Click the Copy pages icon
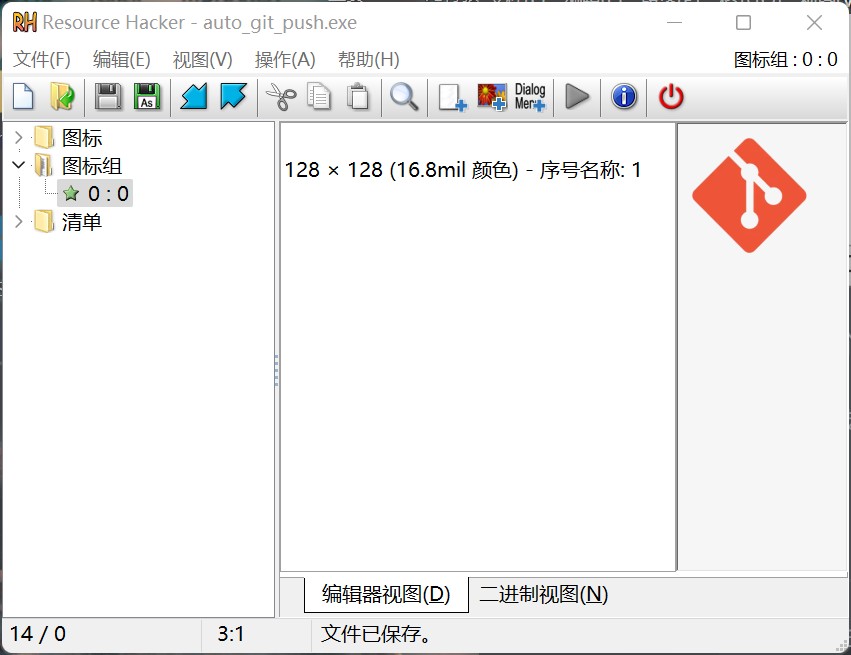 319,97
